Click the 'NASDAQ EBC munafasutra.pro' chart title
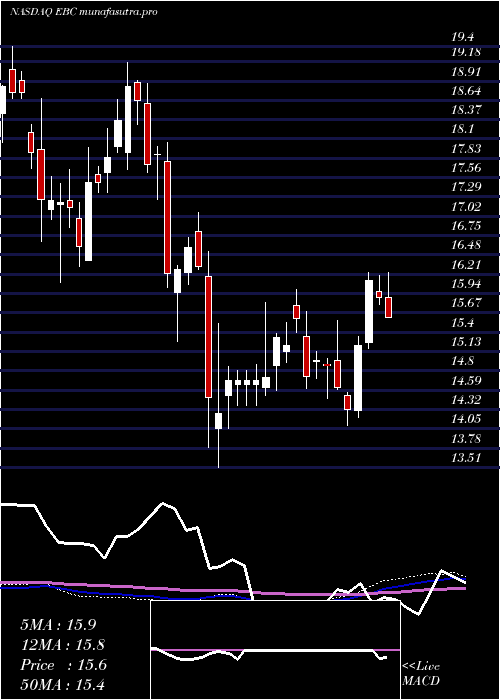500x700 pixels. click(x=83, y=12)
